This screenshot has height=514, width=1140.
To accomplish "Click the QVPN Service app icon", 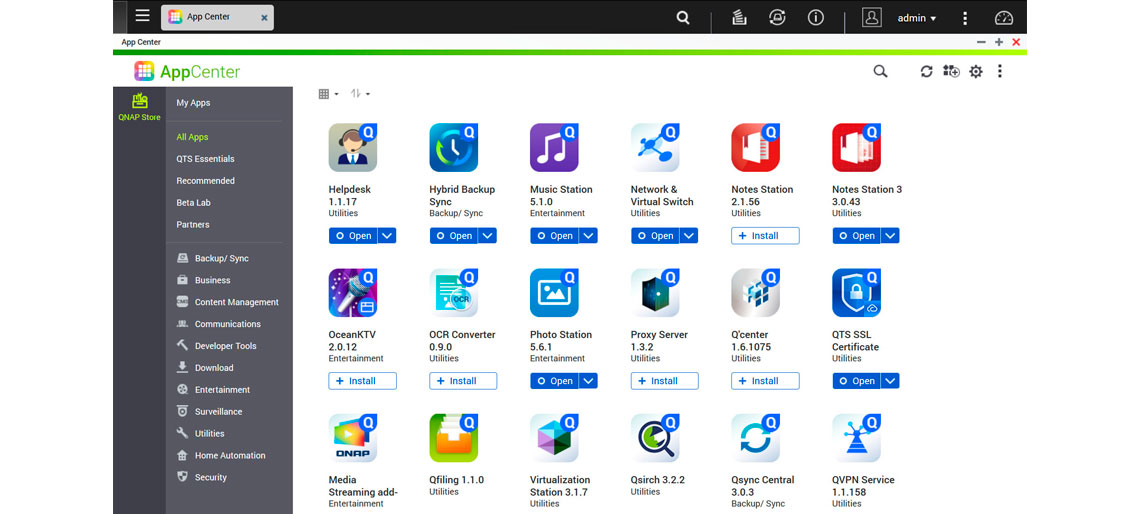I will (856, 438).
